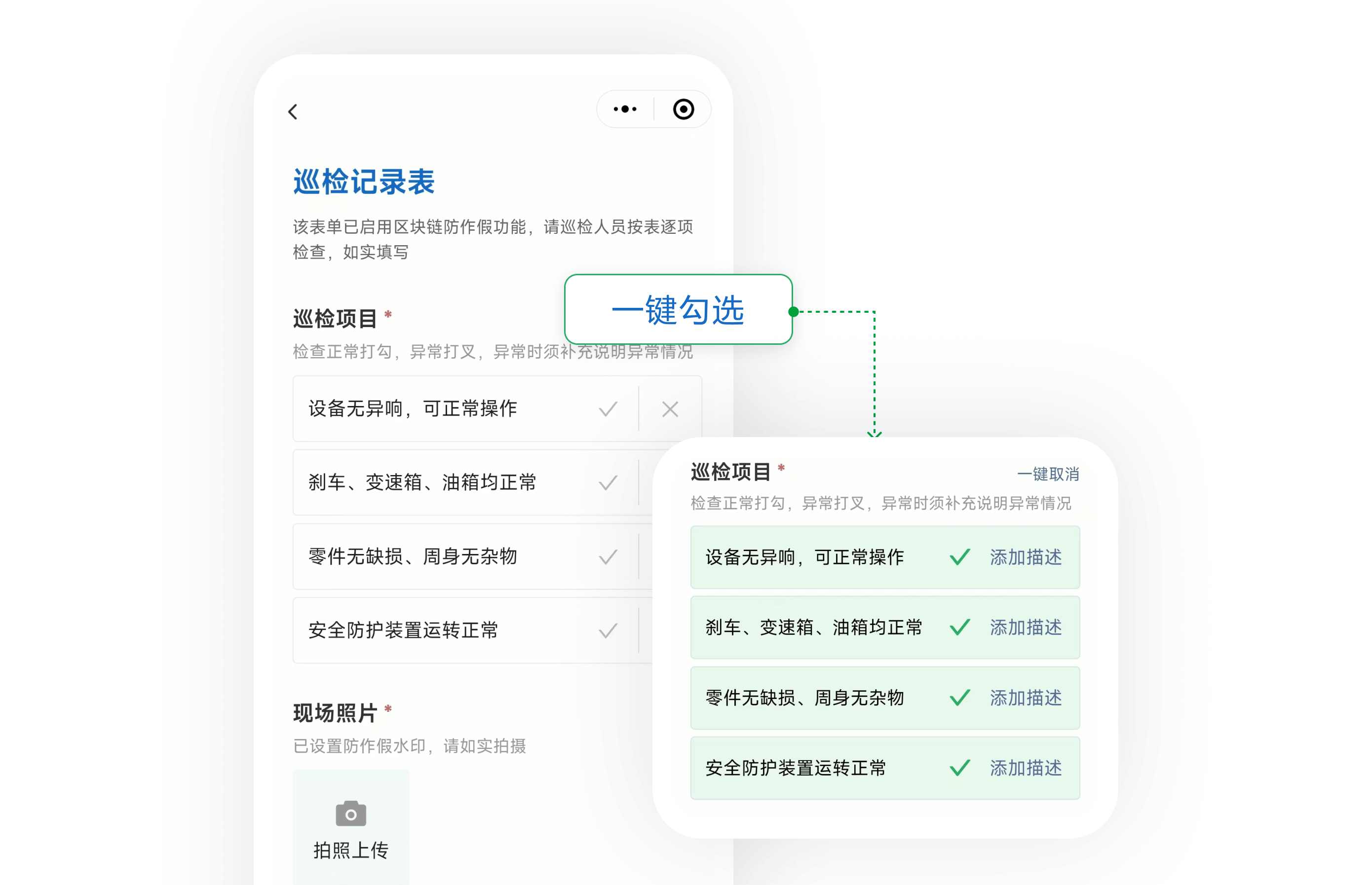Tap the camera icon in the photo upload box
Viewport: 1372px width, 885px height.
pos(349,813)
